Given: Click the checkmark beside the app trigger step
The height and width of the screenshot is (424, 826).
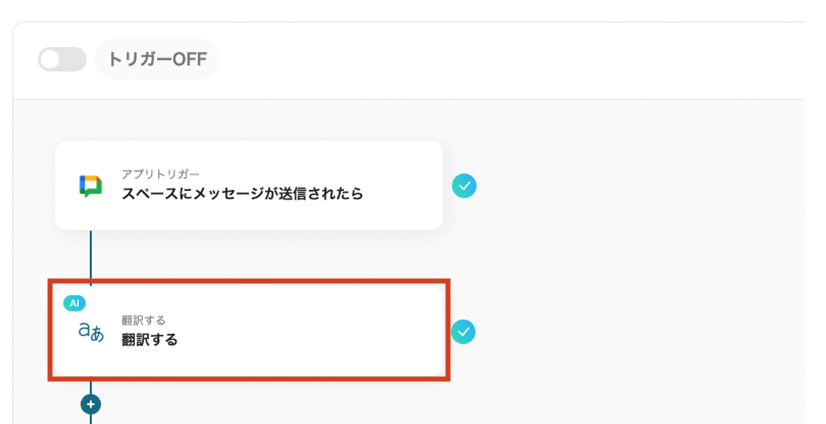Looking at the screenshot, I should [x=464, y=186].
